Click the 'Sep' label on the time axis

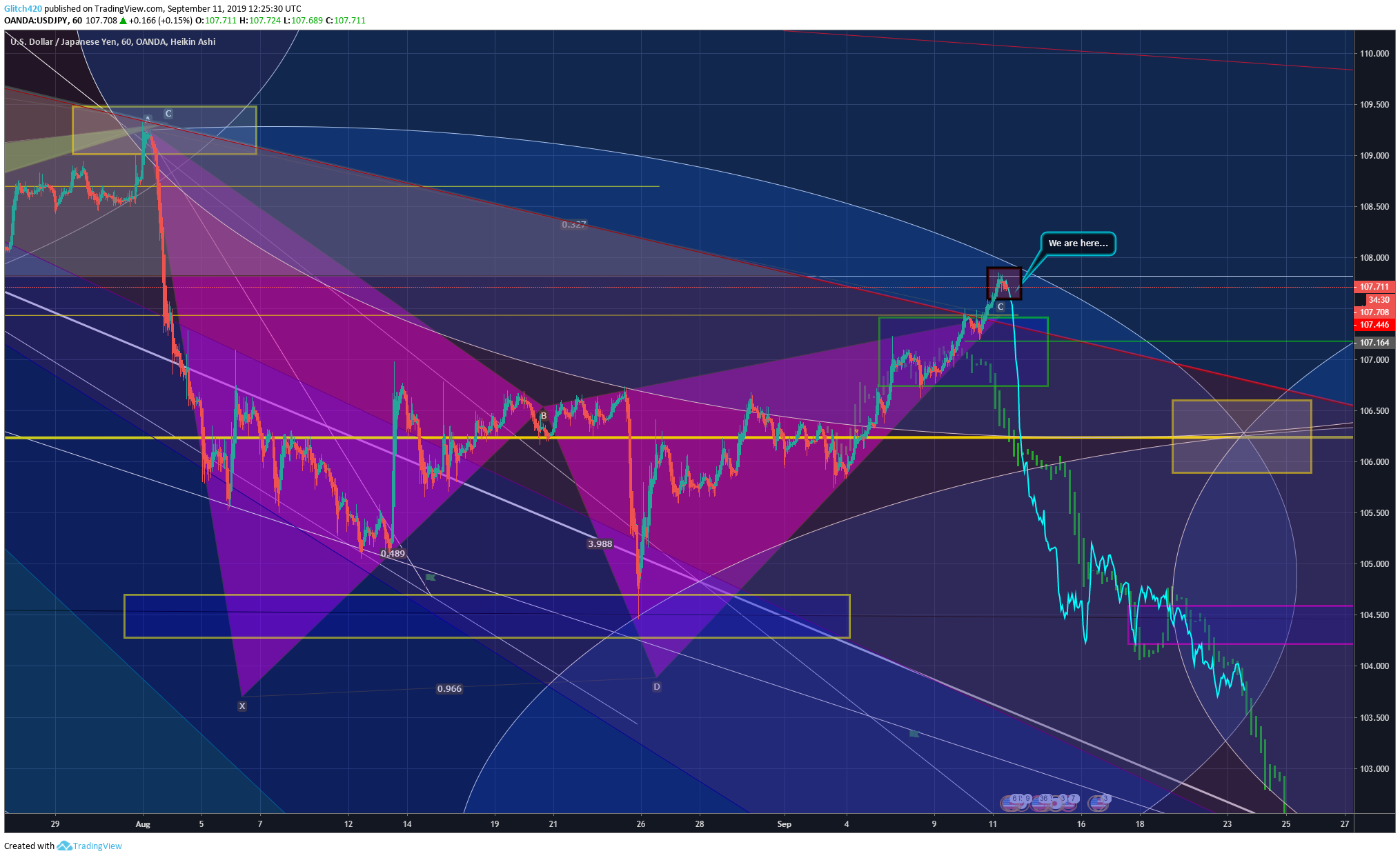[785, 824]
